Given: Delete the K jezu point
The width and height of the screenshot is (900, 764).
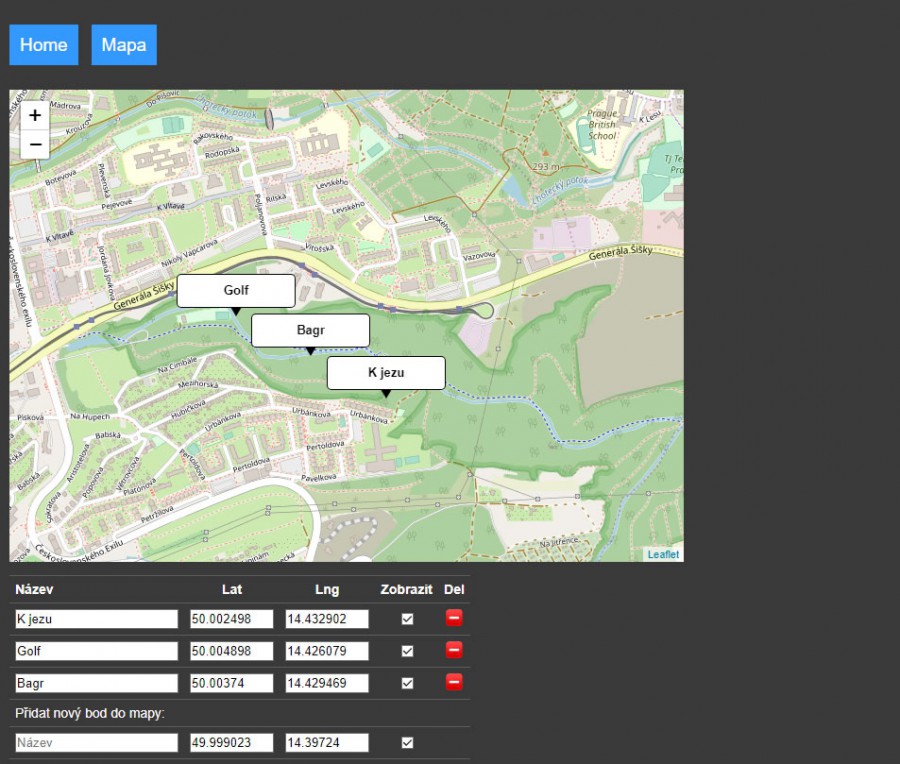Looking at the screenshot, I should pyautogui.click(x=454, y=618).
